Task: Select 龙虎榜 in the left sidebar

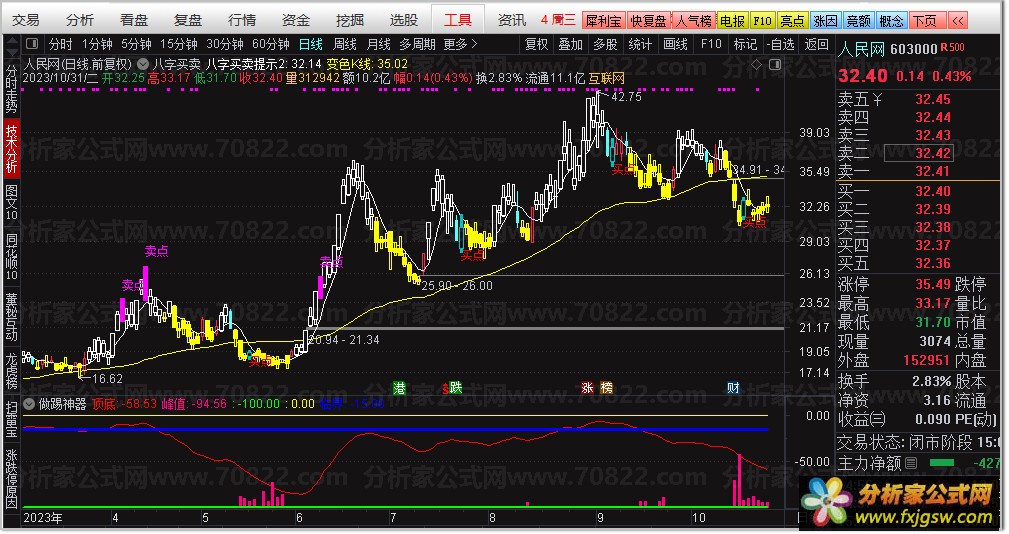Action: (12, 370)
